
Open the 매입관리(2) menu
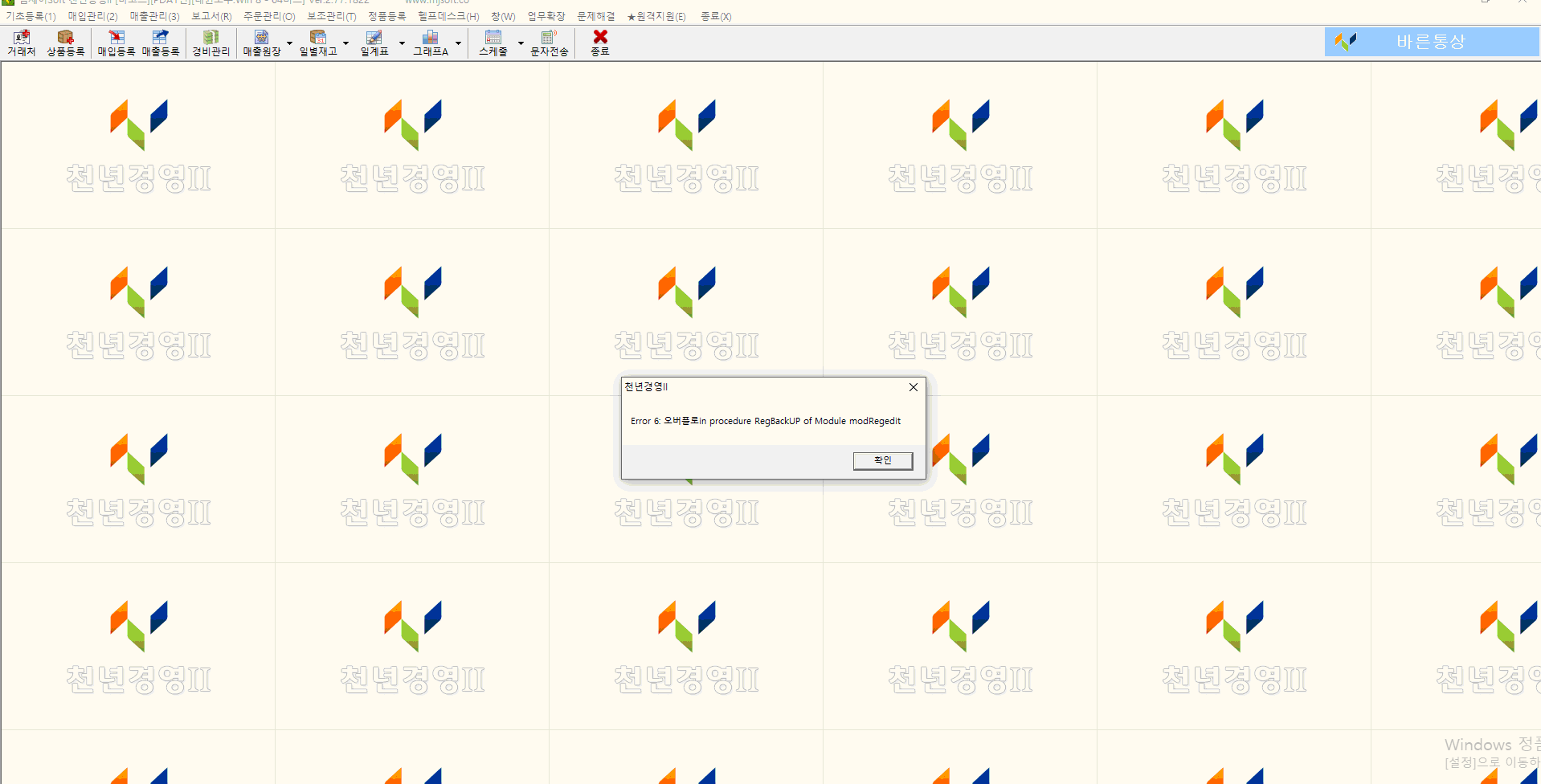coord(92,16)
